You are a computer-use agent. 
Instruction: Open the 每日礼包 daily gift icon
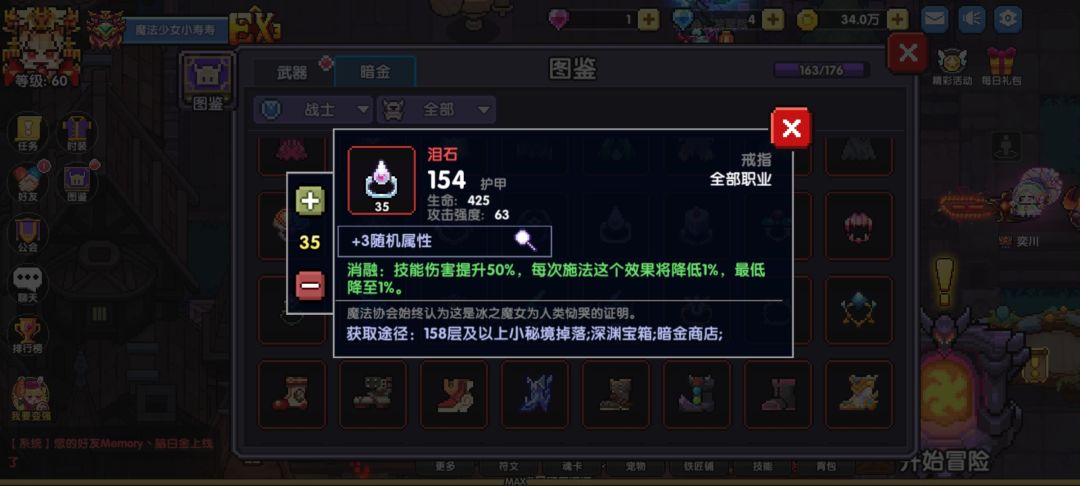tap(1001, 66)
